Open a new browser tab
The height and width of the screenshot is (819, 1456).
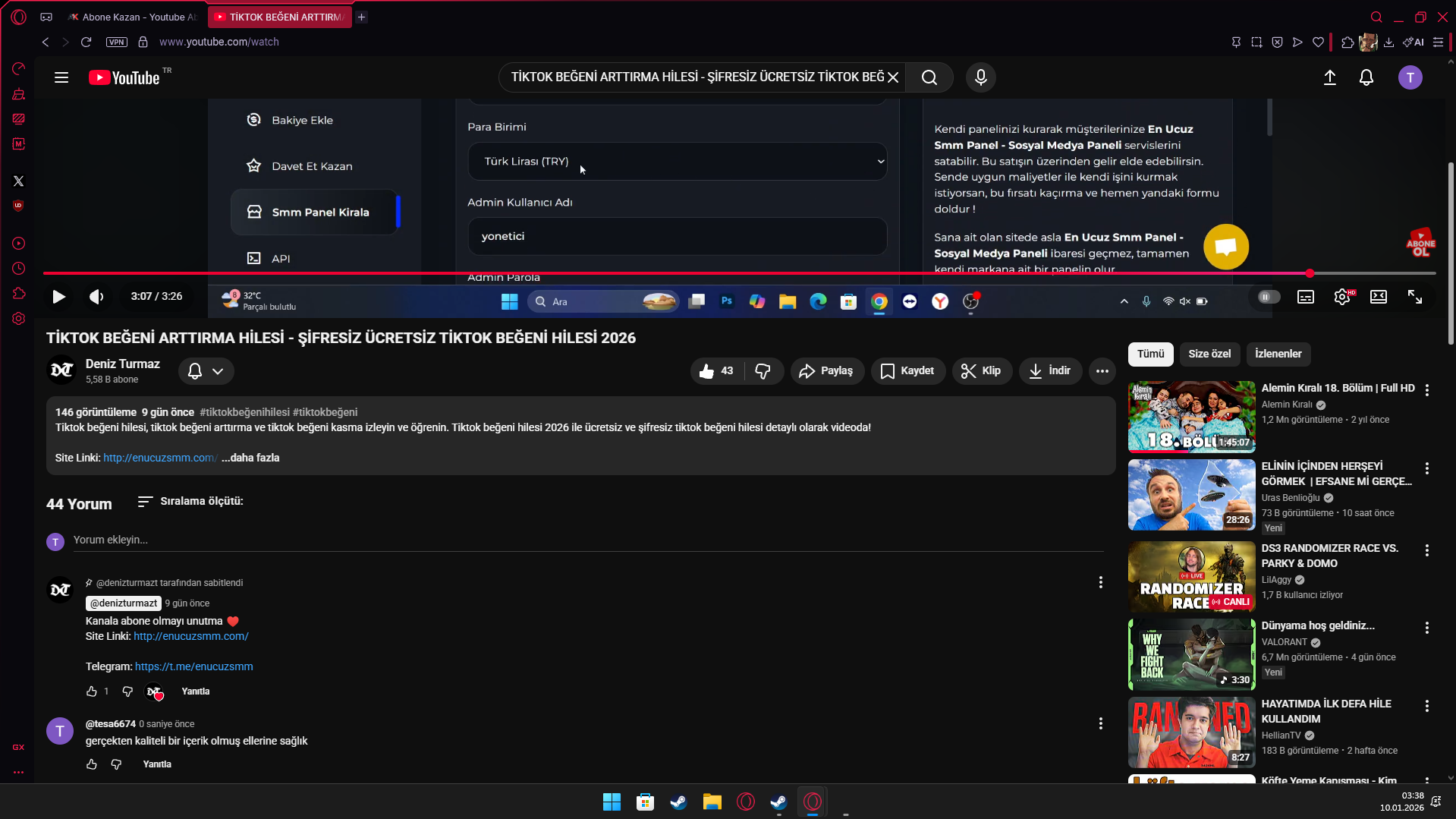tap(362, 17)
